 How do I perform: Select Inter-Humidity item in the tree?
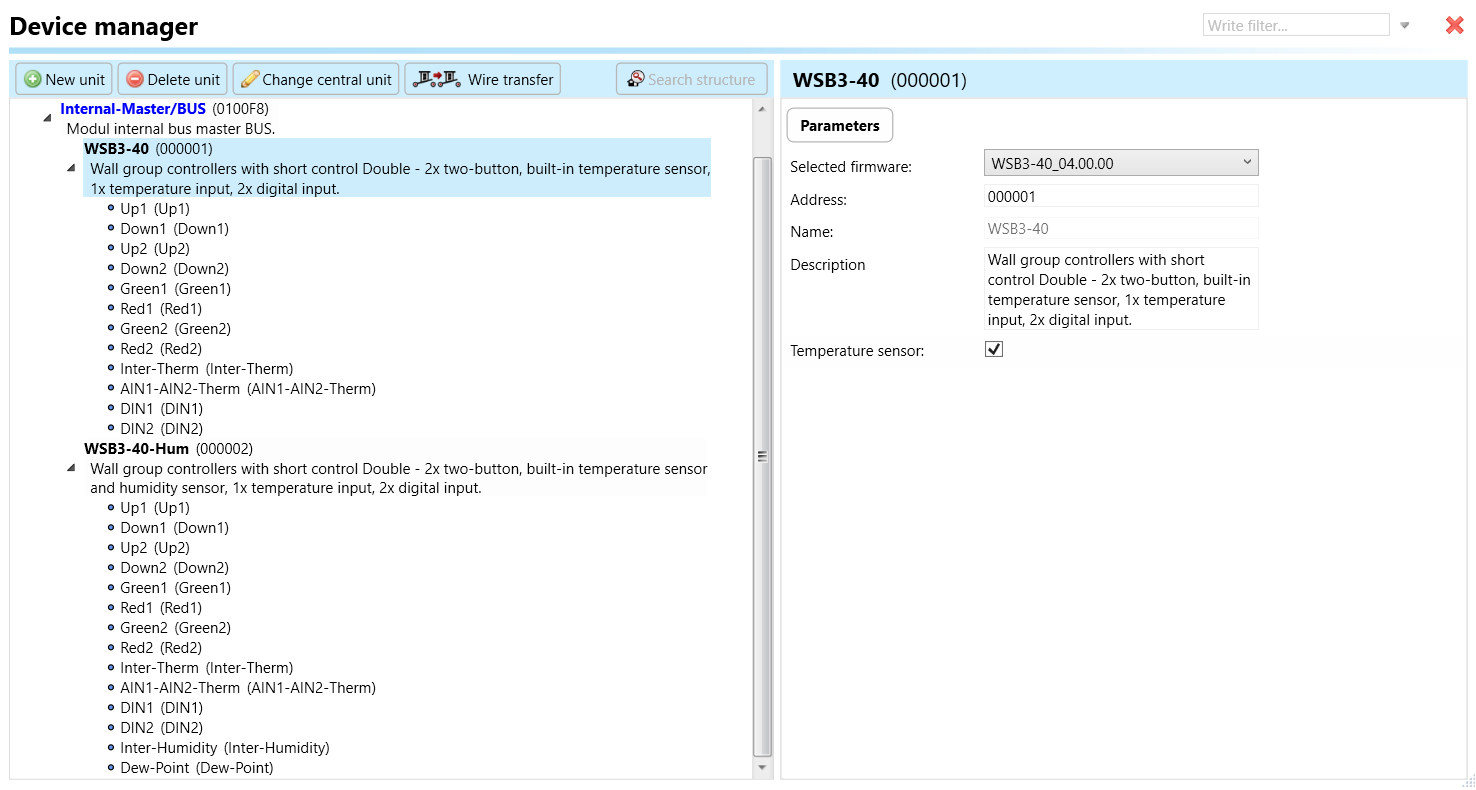point(168,748)
